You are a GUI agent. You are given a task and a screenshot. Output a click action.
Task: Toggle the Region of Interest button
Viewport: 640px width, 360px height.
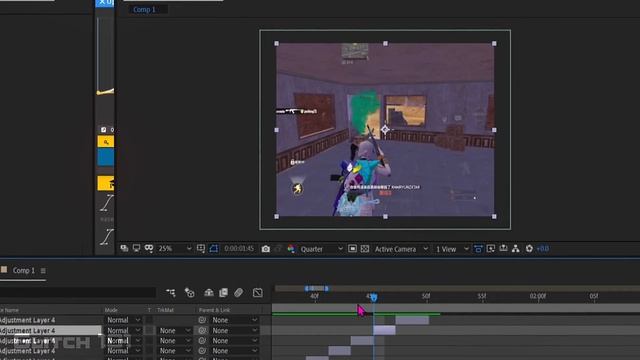pyautogui.click(x=352, y=249)
